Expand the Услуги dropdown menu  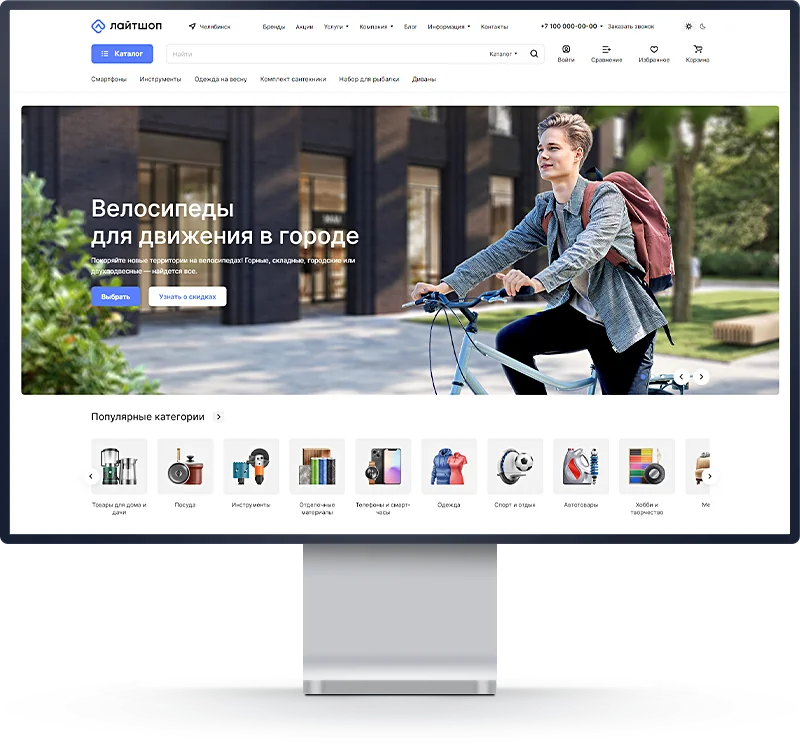coord(336,27)
